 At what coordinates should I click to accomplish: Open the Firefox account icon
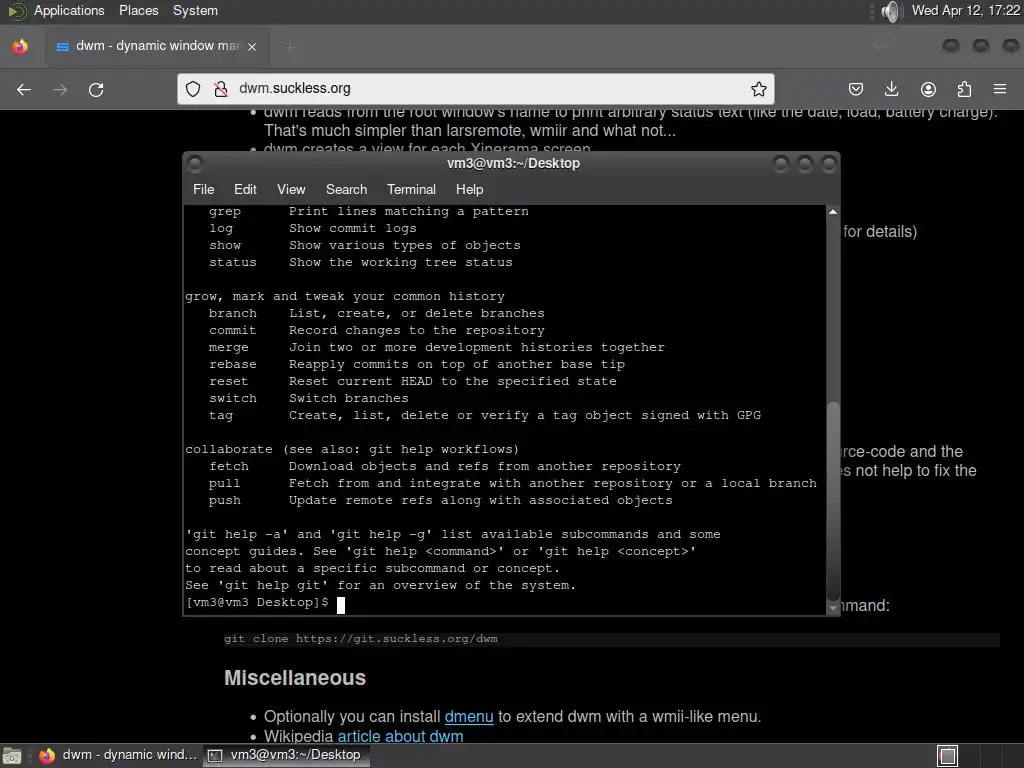tap(928, 89)
